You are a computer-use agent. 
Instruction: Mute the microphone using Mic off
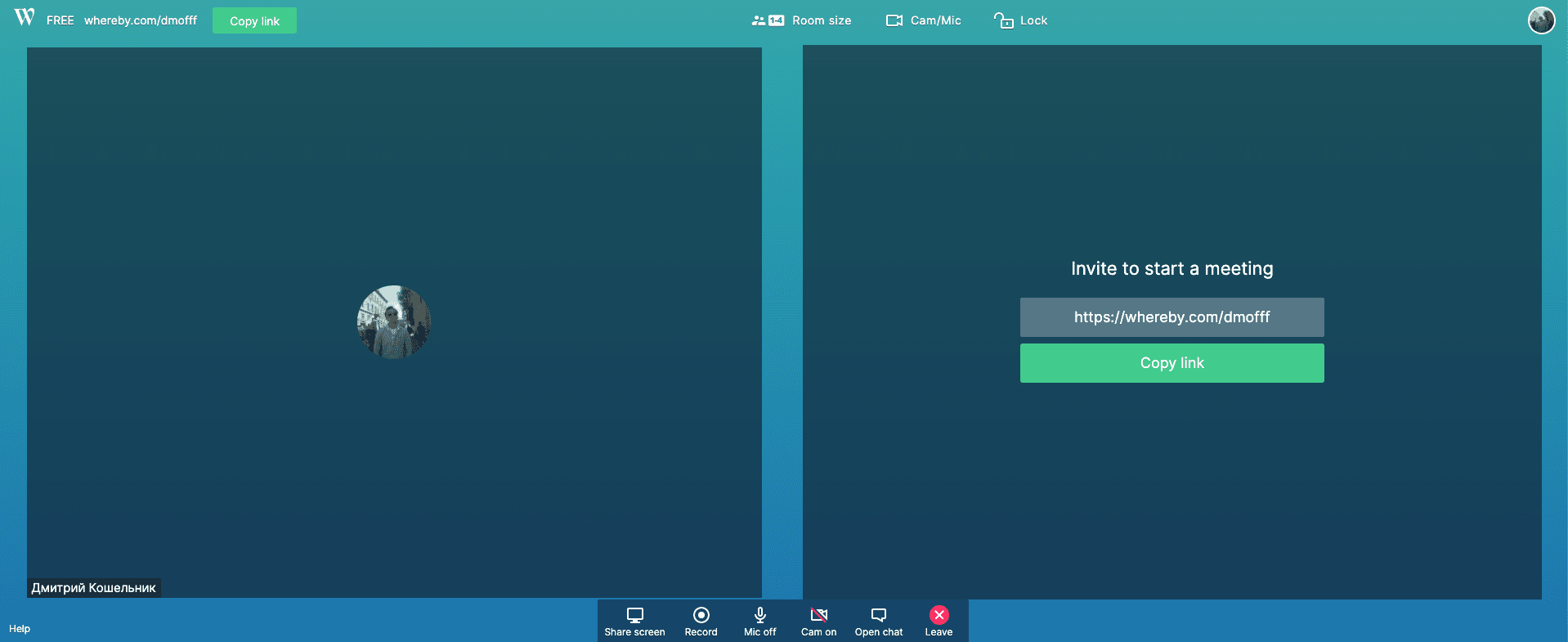coord(759,622)
